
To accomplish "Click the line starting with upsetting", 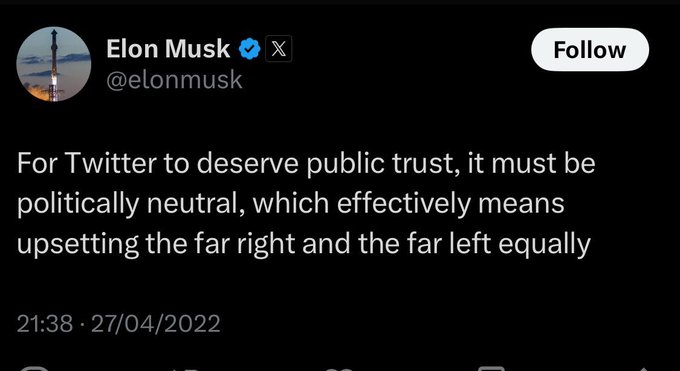I will [x=304, y=244].
